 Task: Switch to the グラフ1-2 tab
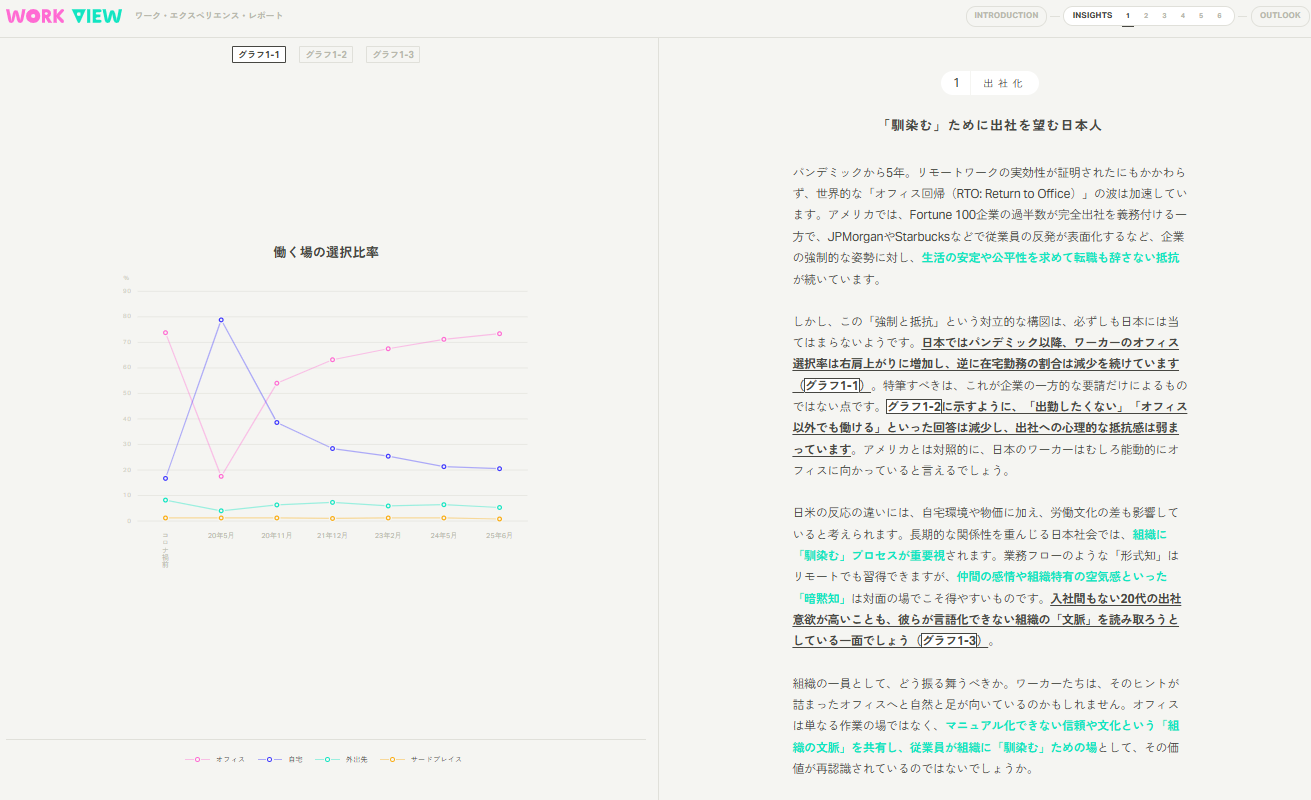326,54
